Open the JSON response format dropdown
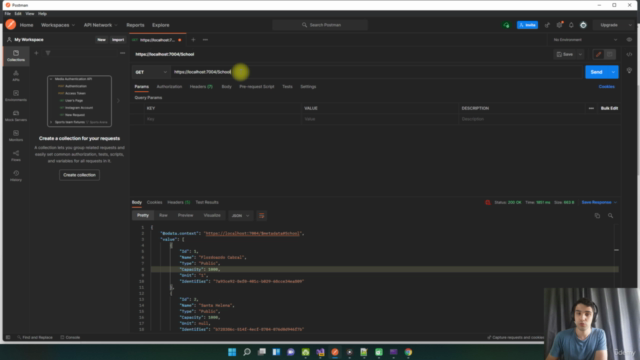The image size is (640, 360). (240, 216)
